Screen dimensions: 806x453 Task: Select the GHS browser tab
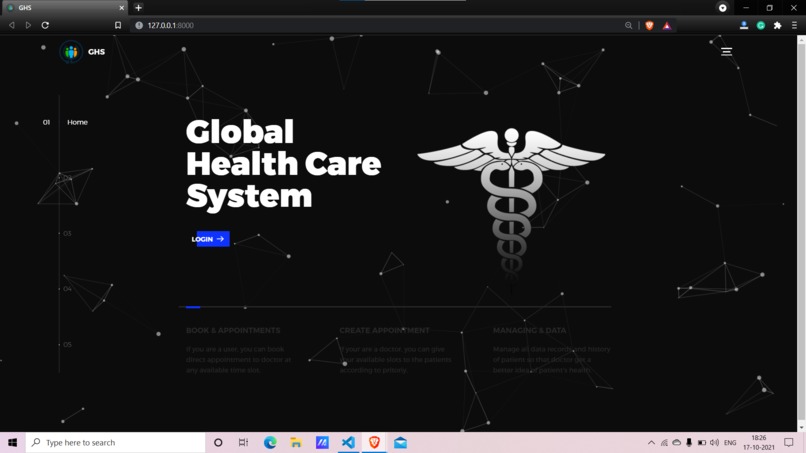[64, 8]
